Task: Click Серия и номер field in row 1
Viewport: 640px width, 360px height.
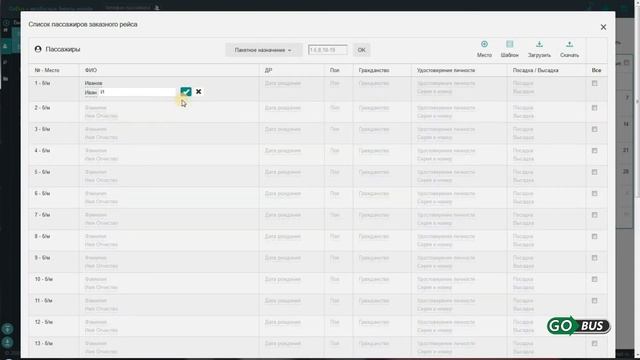Action: pos(434,91)
